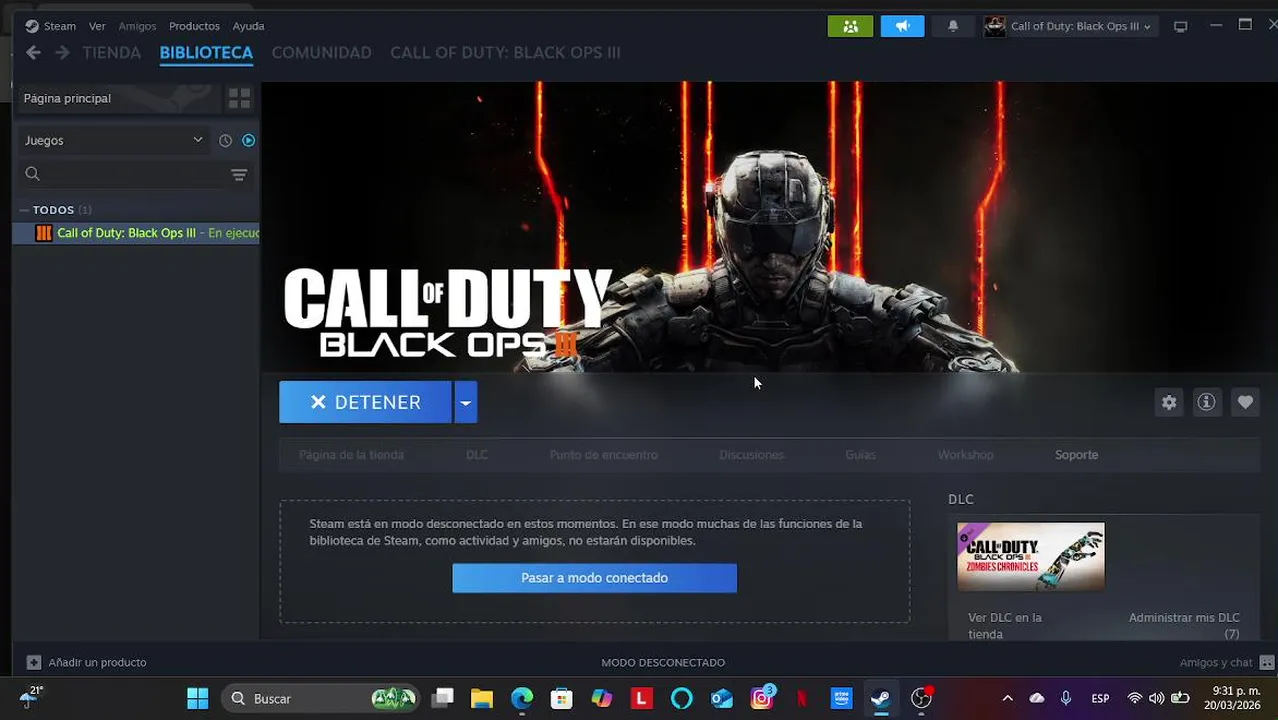Open the dropdown arrow next to DETENER

pos(465,402)
